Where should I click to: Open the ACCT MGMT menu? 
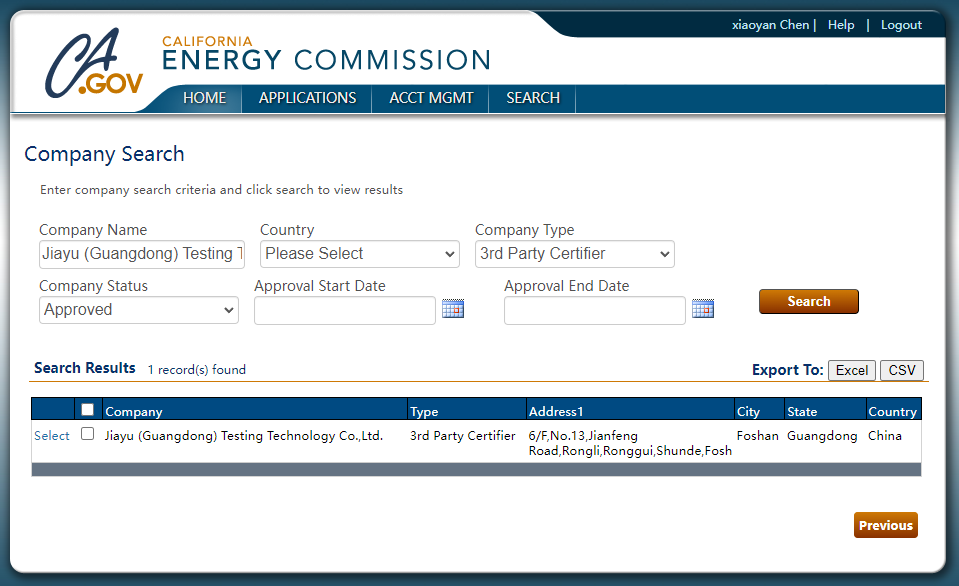431,98
